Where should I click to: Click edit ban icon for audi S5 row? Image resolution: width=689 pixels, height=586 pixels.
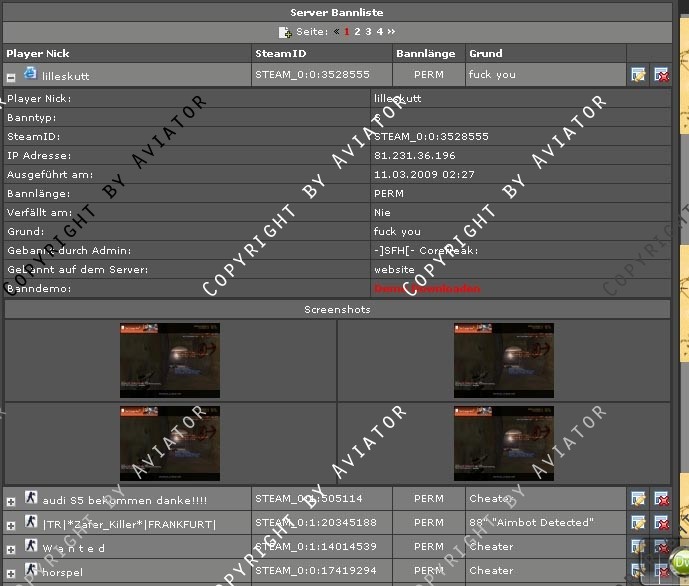pos(638,498)
